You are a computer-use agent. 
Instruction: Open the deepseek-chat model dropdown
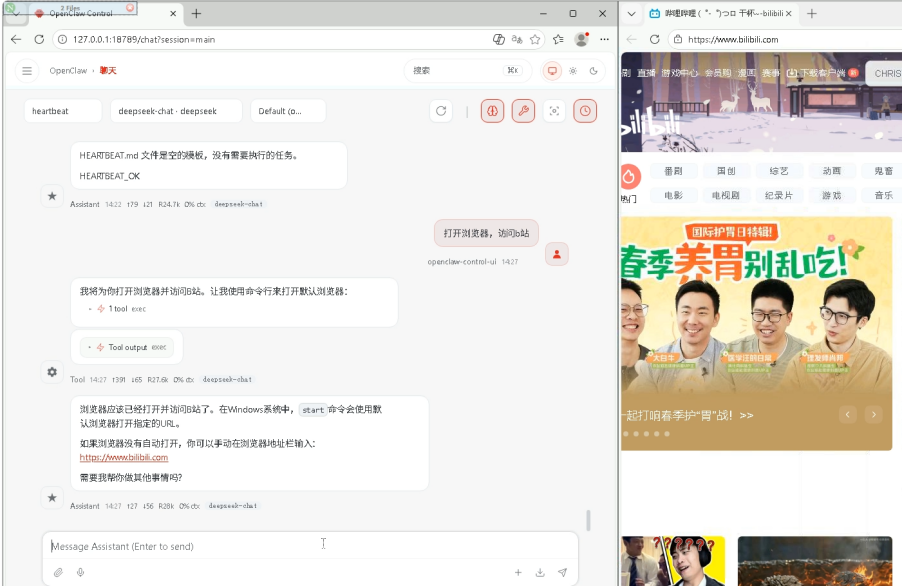coord(176,111)
